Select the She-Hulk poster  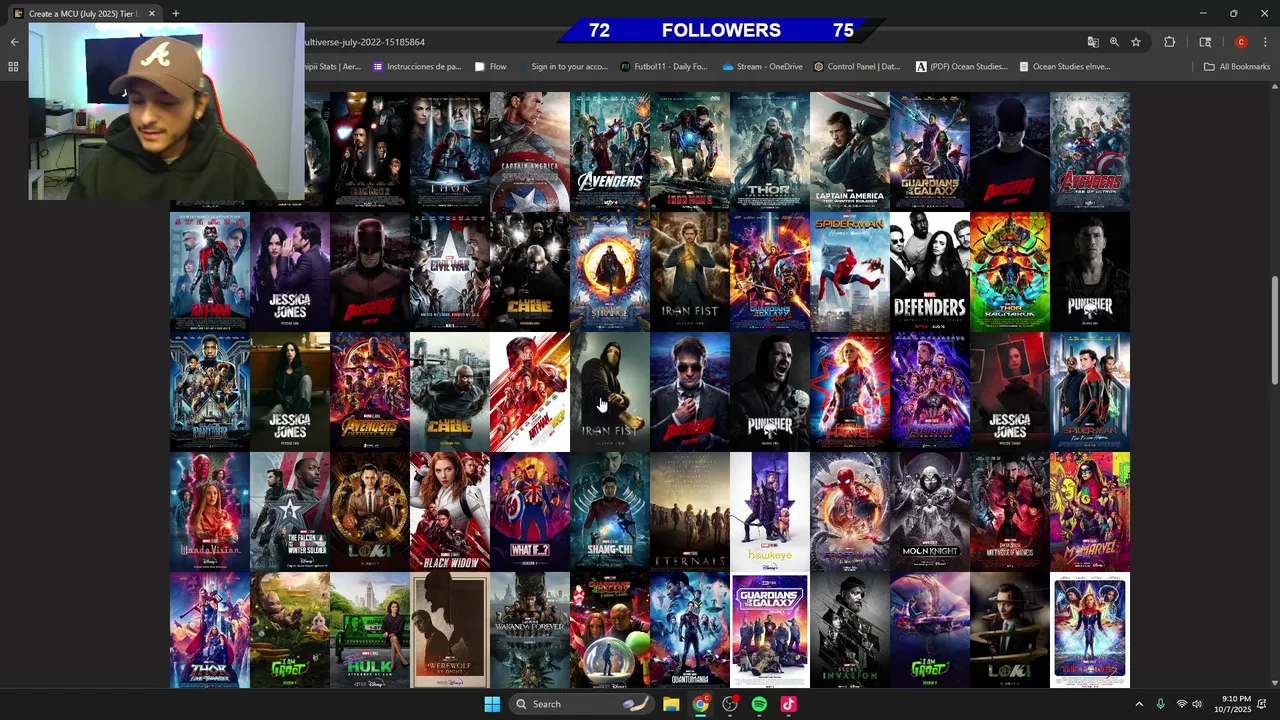tap(370, 630)
